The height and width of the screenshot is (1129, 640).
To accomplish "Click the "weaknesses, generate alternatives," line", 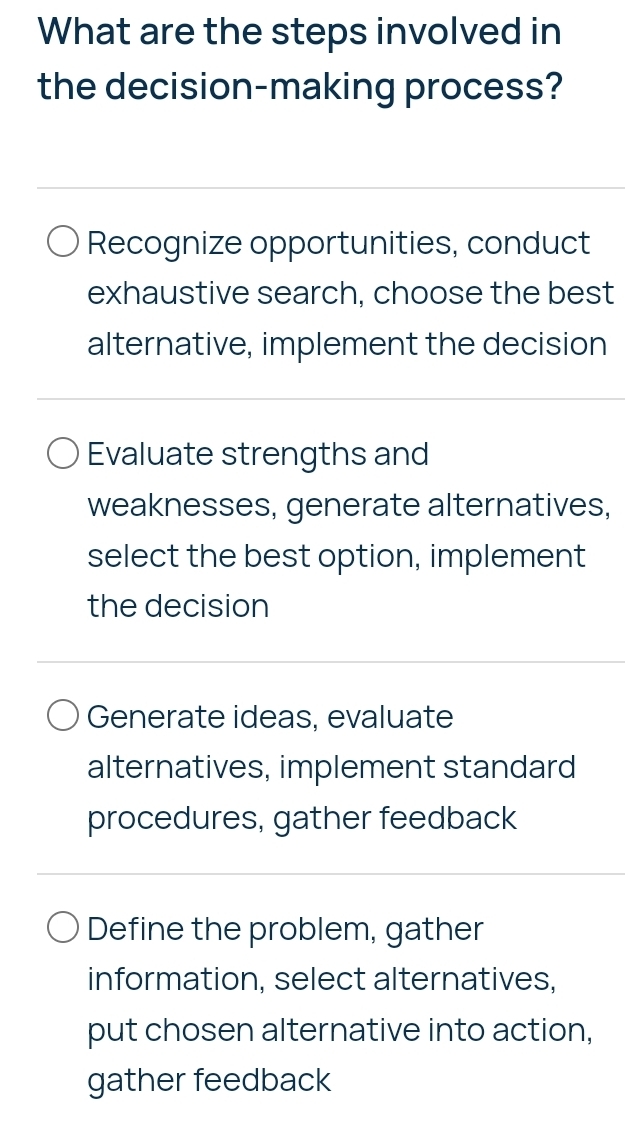I will tap(349, 505).
